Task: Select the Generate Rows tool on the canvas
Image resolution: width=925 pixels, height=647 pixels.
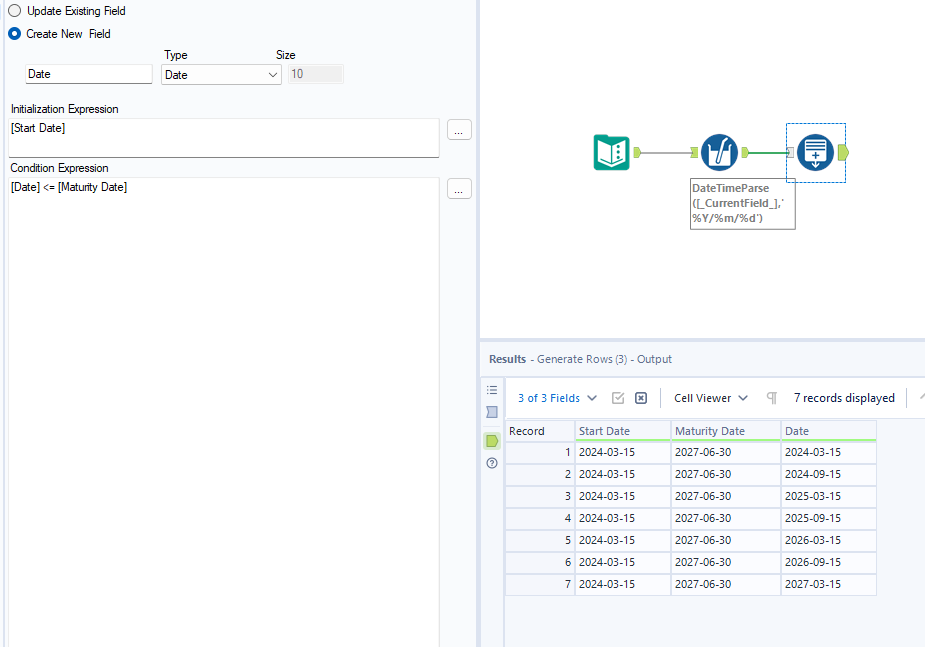Action: coord(815,153)
